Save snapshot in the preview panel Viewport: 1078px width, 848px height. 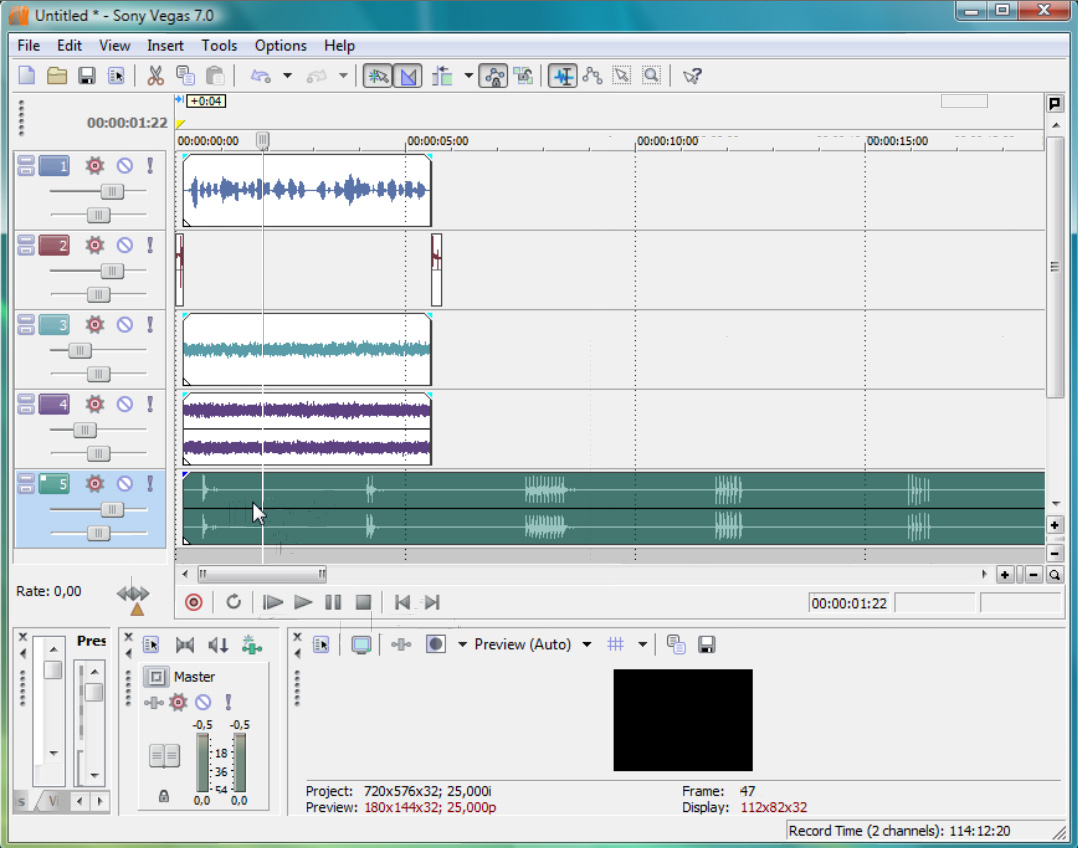point(706,645)
